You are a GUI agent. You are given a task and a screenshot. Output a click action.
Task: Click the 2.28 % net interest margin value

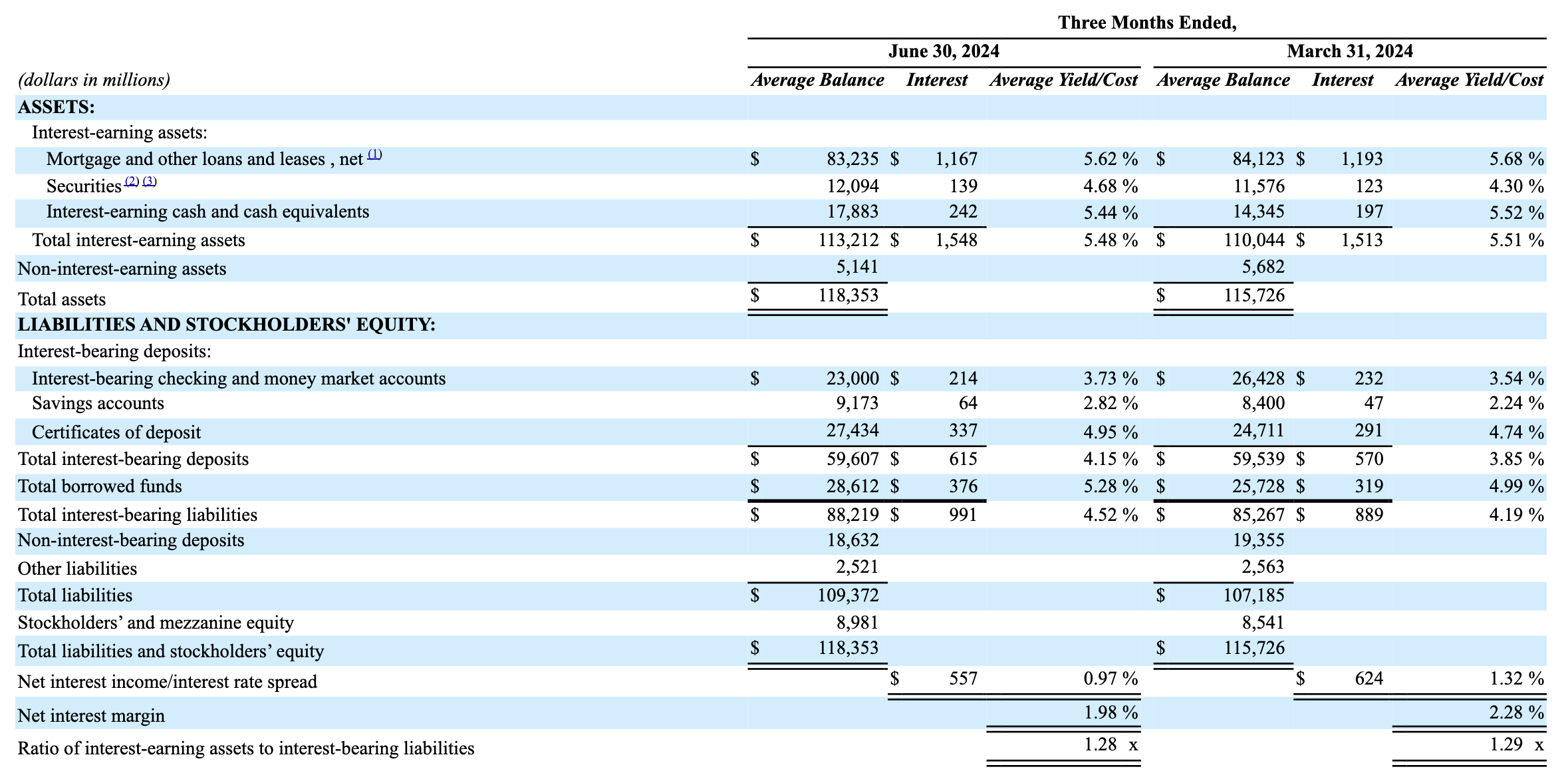[x=1515, y=712]
